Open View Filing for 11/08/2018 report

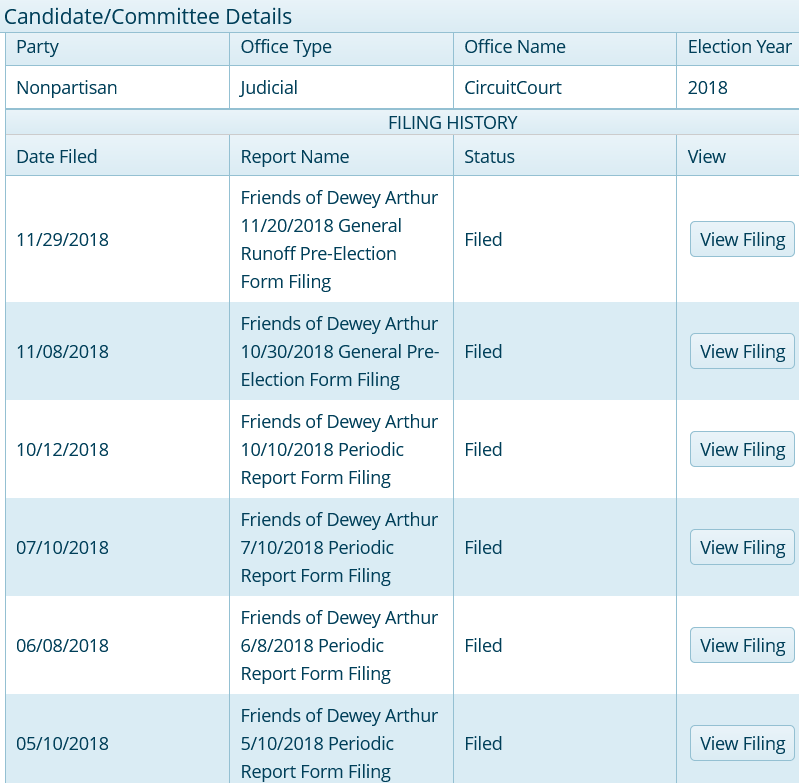point(742,352)
